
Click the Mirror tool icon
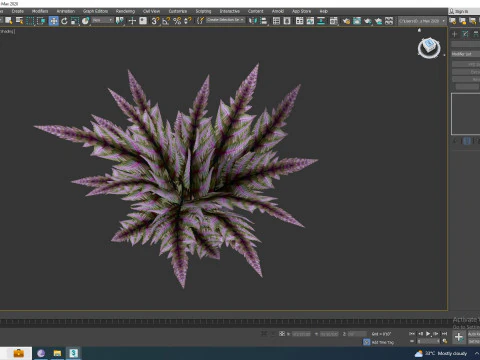(x=253, y=21)
